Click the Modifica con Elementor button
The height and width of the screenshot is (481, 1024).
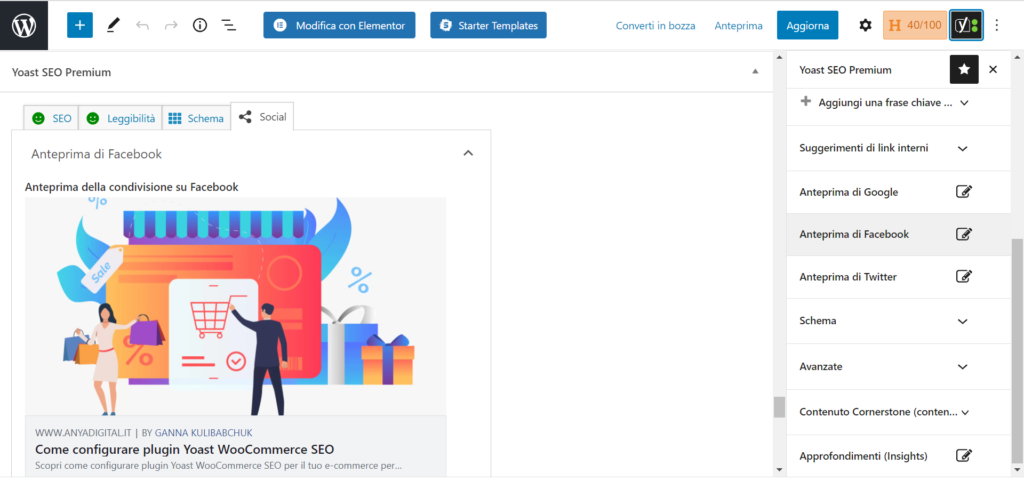[x=339, y=25]
